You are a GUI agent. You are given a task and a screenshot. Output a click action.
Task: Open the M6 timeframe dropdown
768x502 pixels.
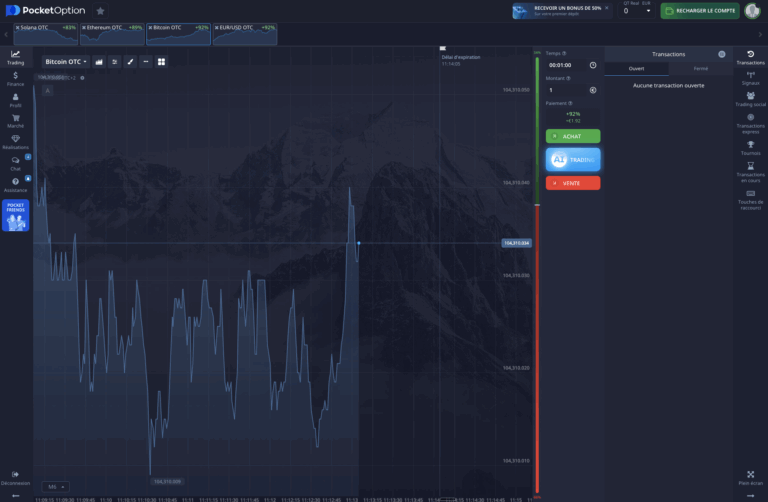click(x=56, y=487)
